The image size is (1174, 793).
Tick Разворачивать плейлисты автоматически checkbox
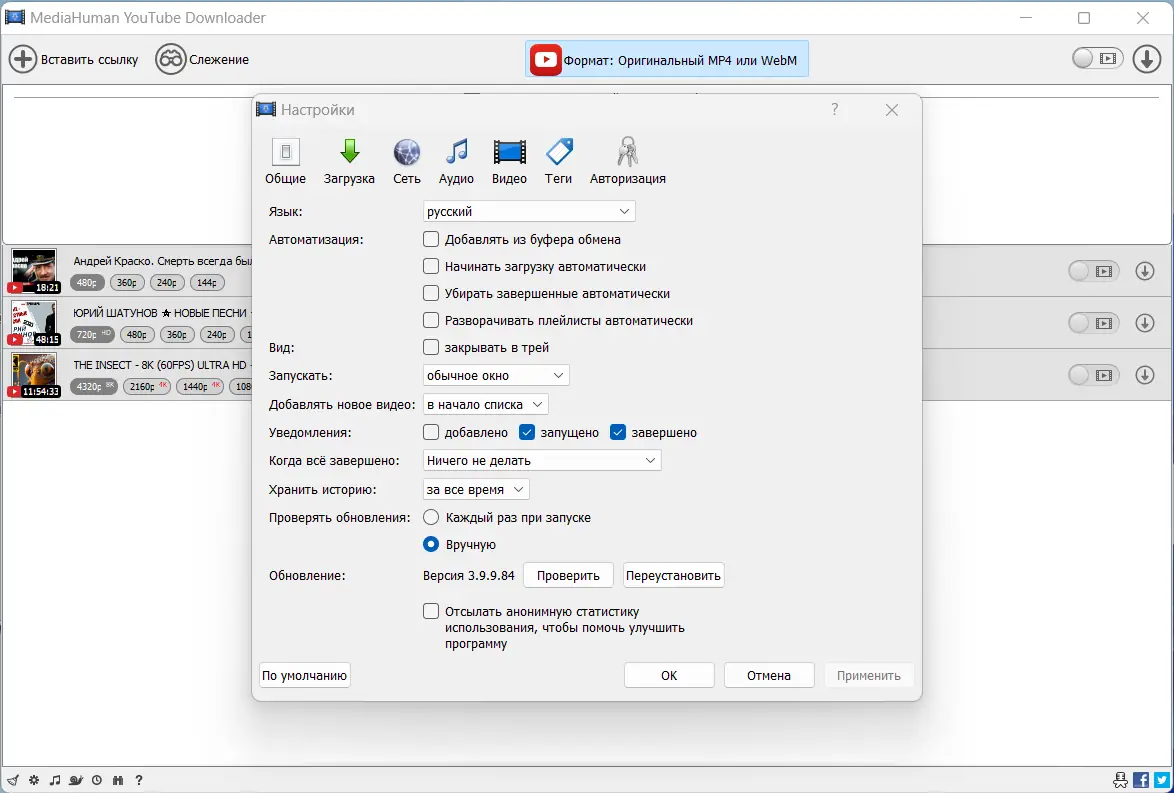pos(431,320)
